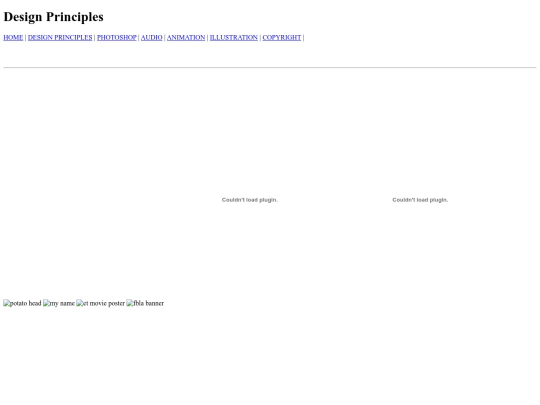Navigate to ILLUSTRATION link
Screen dimensions: 540x405
[x=234, y=38]
